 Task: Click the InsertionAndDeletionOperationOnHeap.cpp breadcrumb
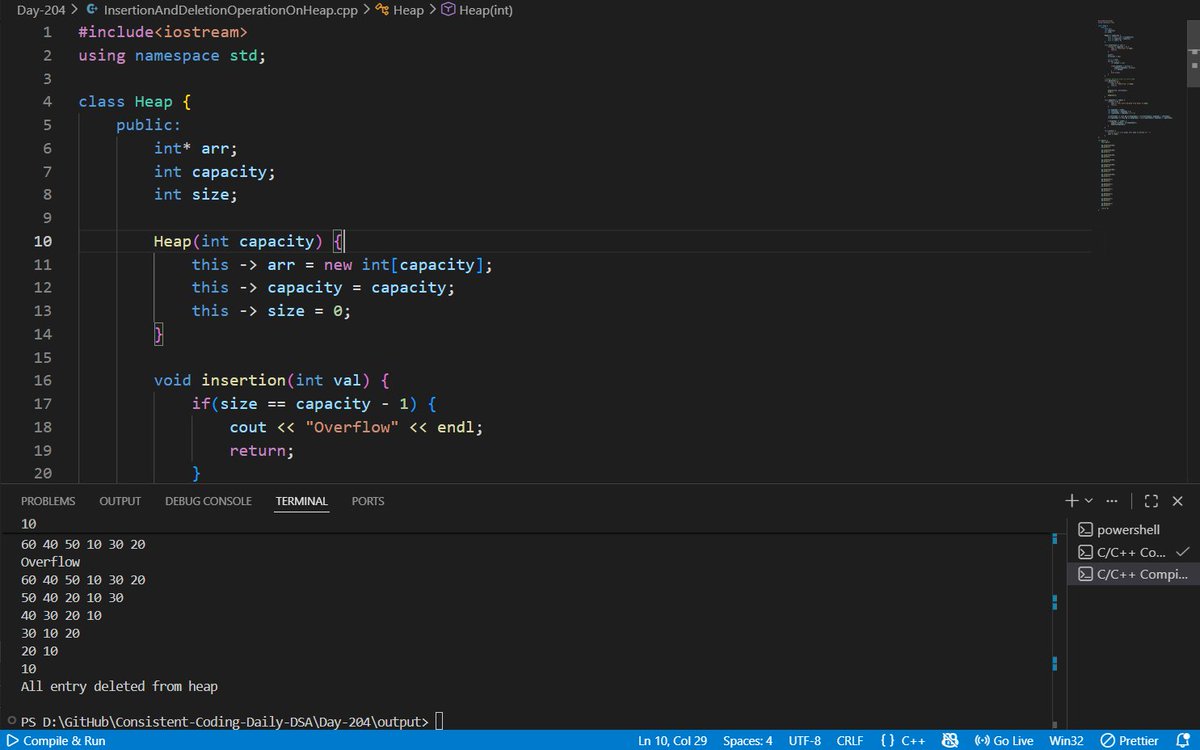(232, 9)
